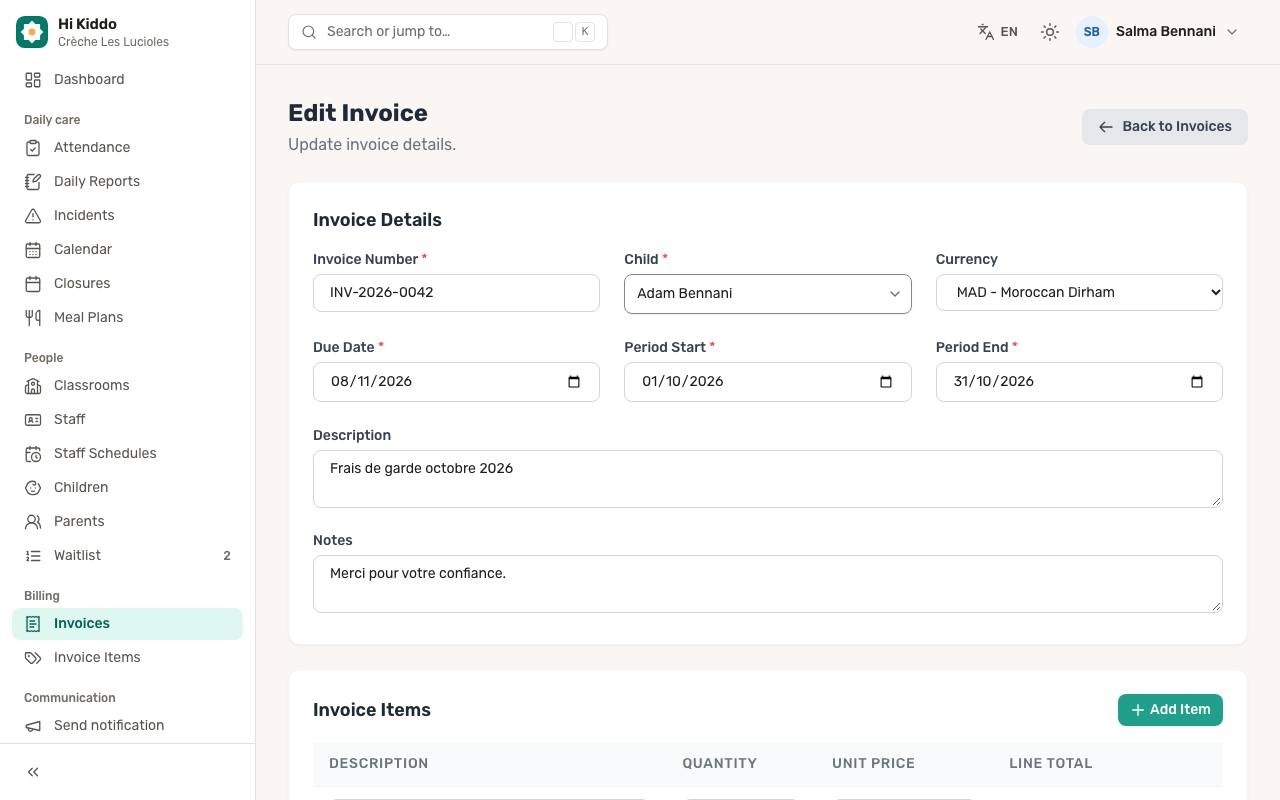Open Send notification link
The image size is (1280, 800).
pyautogui.click(x=127, y=725)
